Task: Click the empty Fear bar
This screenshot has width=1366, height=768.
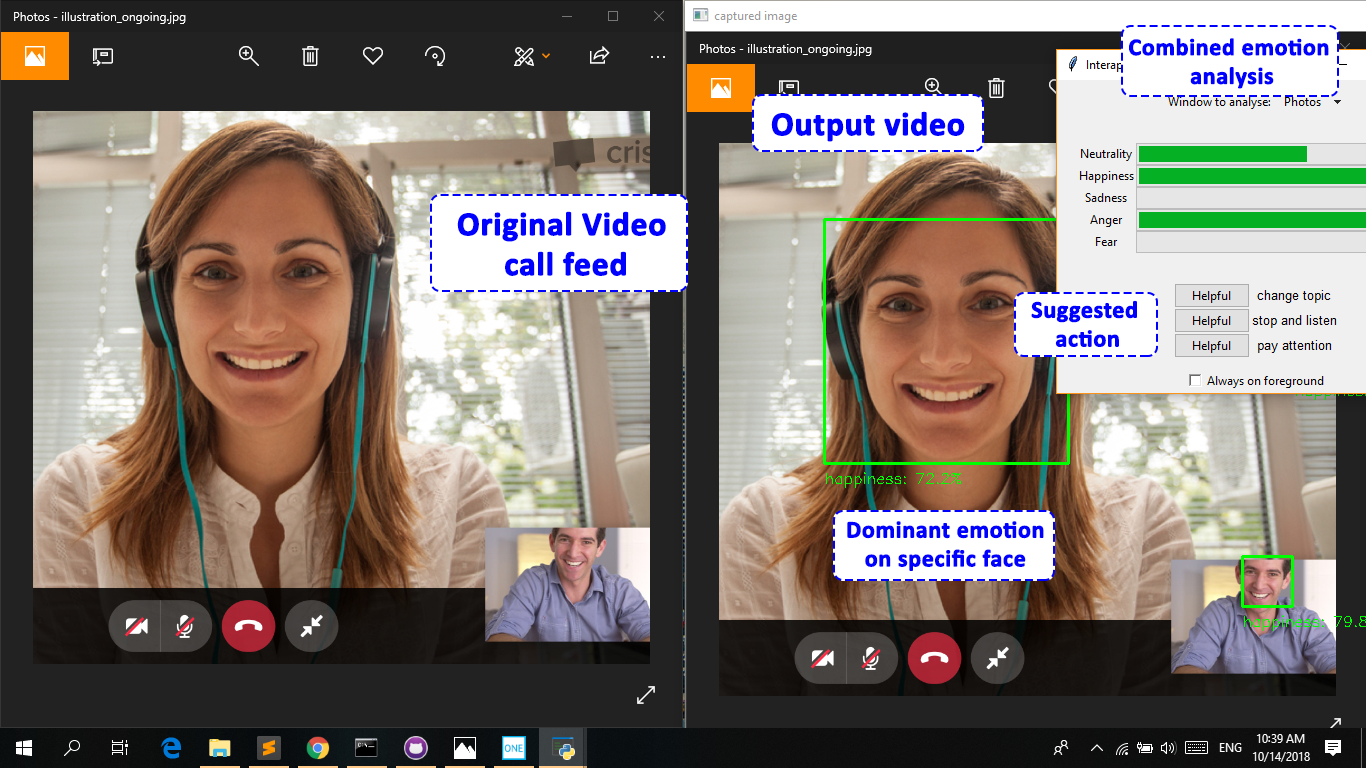Action: point(1251,242)
